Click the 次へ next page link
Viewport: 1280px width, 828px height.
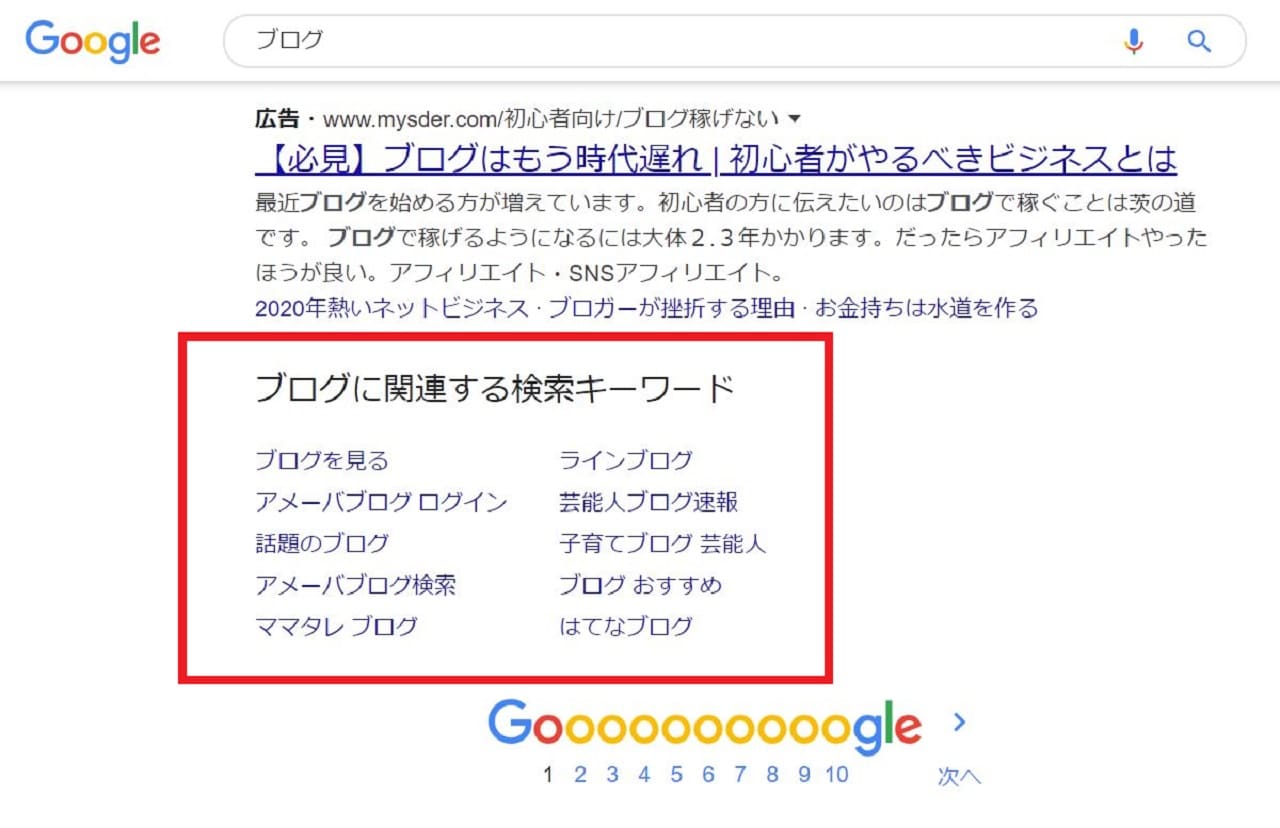click(x=960, y=776)
